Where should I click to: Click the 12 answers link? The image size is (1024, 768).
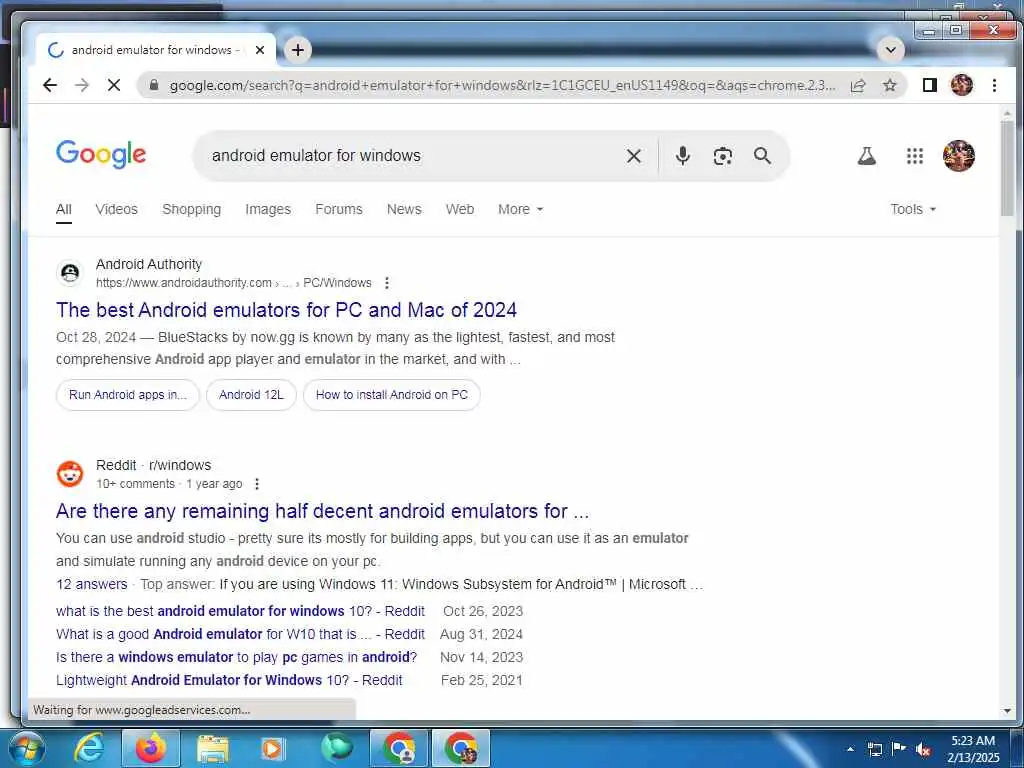point(91,584)
